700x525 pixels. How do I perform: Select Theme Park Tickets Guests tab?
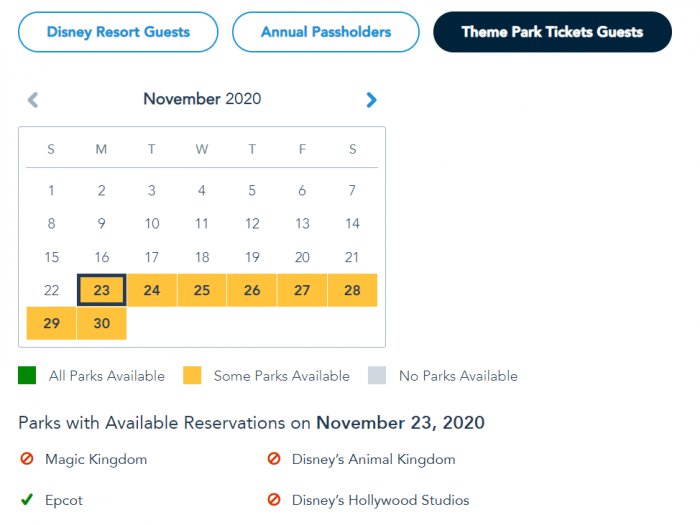click(552, 32)
